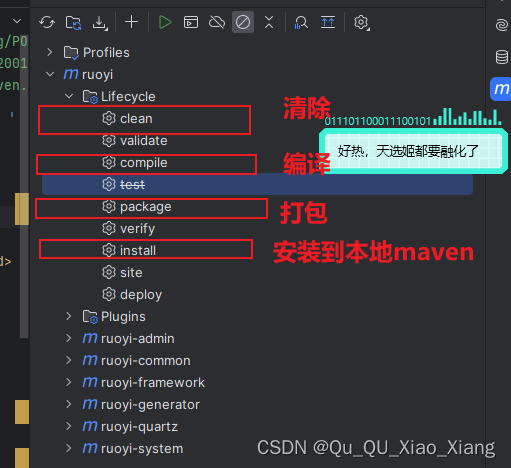
Task: Expand the ruoyi-quartz module
Action: [x=69, y=426]
